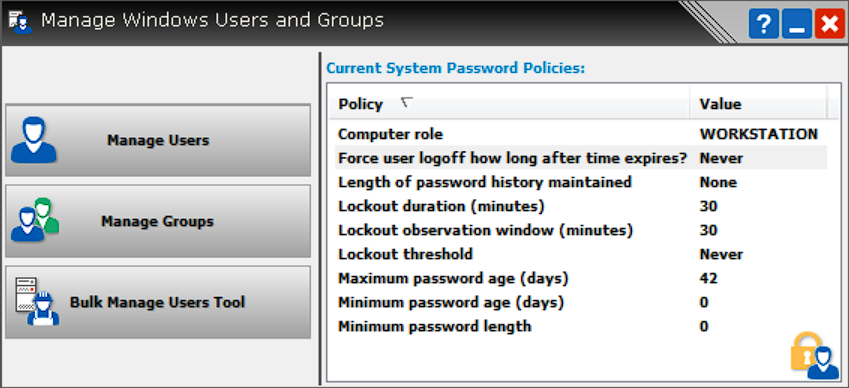Select the Computer role policy row

tap(578, 134)
